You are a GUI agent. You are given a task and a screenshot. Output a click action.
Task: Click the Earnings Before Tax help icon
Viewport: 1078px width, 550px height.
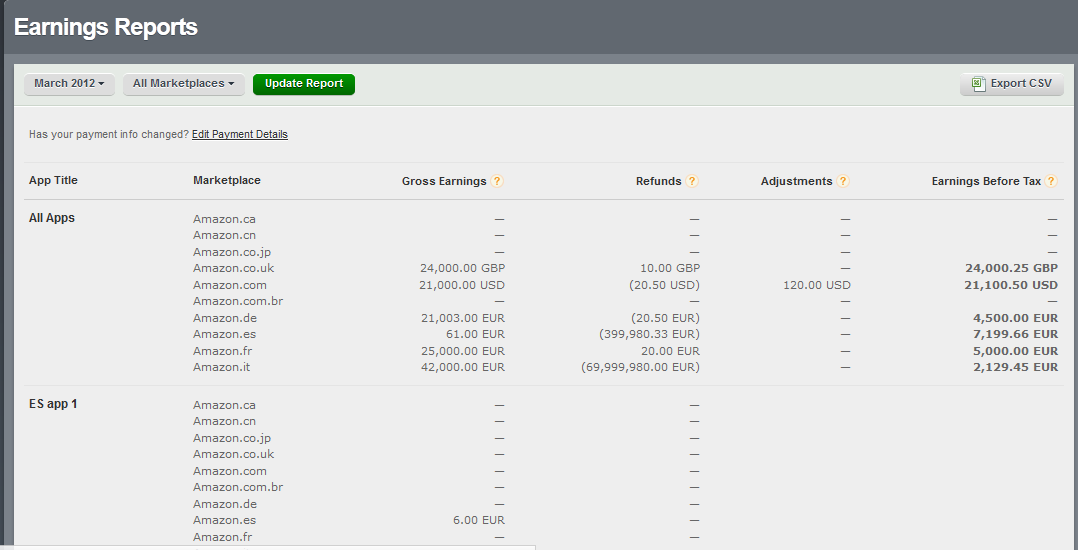[1051, 181]
